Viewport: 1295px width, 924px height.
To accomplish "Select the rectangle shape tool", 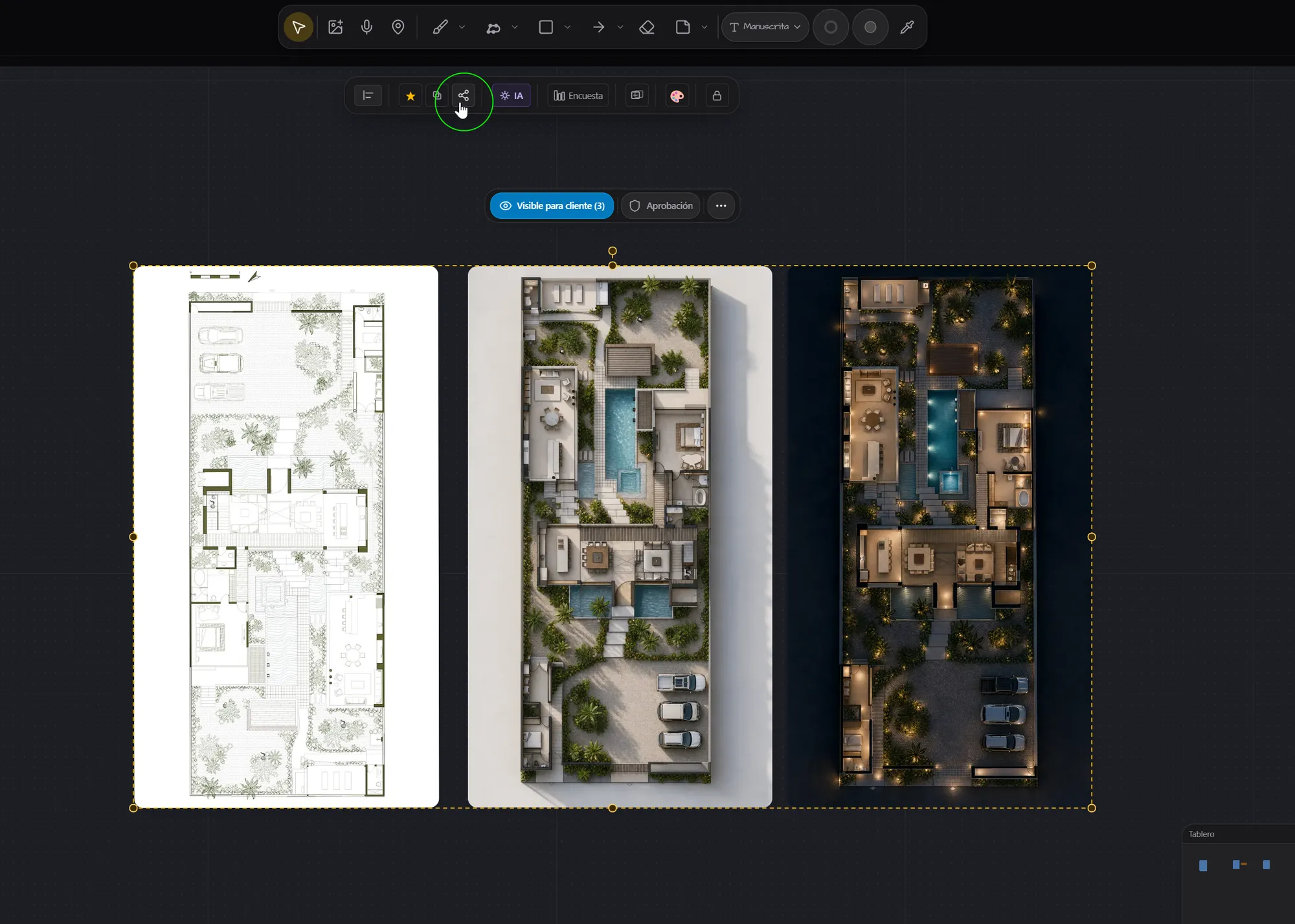I will coord(546,27).
